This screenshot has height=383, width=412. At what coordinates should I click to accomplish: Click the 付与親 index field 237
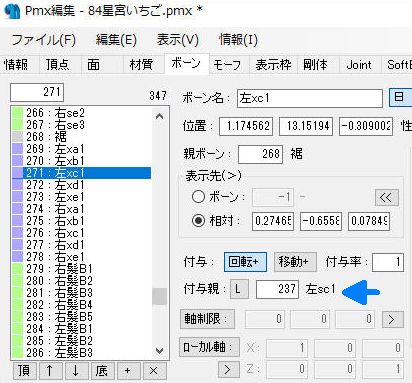tap(277, 289)
